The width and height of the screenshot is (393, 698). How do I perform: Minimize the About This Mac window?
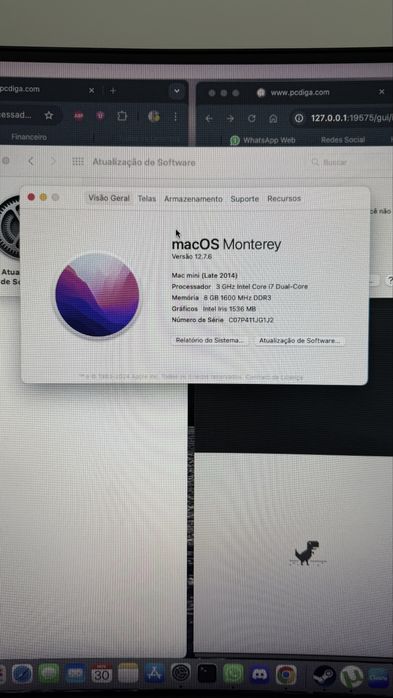tap(43, 197)
